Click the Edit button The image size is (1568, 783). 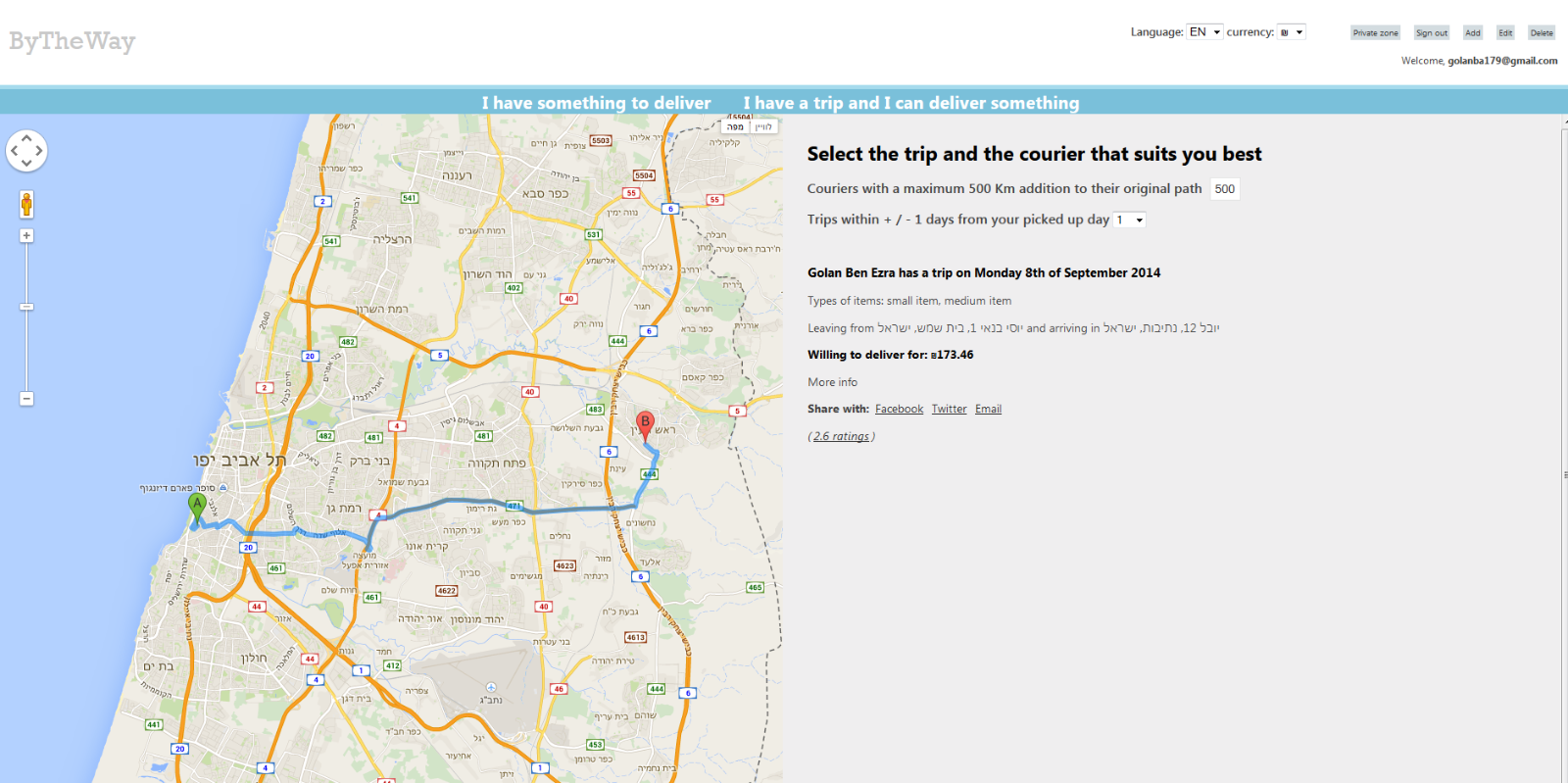tap(1505, 32)
